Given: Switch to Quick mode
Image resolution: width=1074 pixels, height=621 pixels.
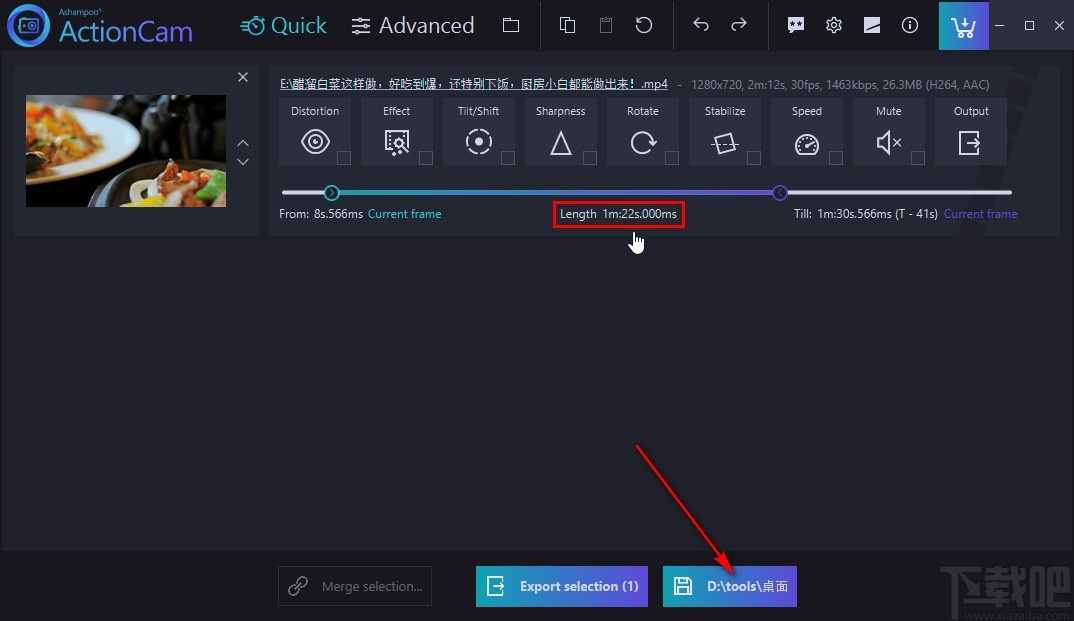Looking at the screenshot, I should (x=284, y=25).
